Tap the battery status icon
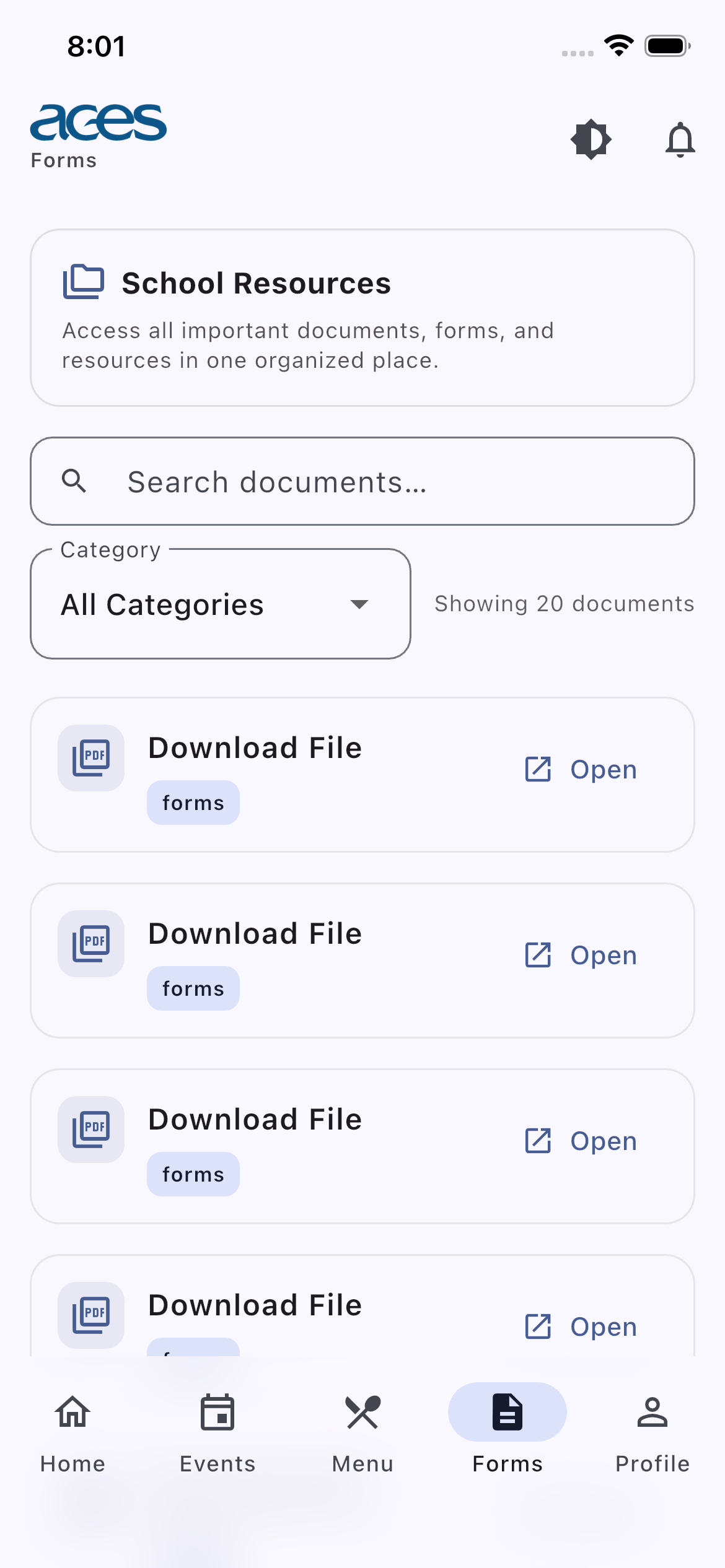The image size is (725, 1568). point(668,46)
